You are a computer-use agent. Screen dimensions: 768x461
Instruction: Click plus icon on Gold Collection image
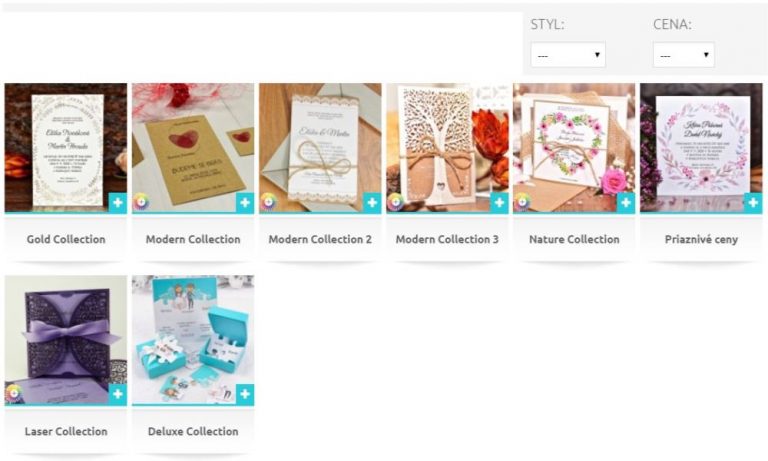coord(118,202)
